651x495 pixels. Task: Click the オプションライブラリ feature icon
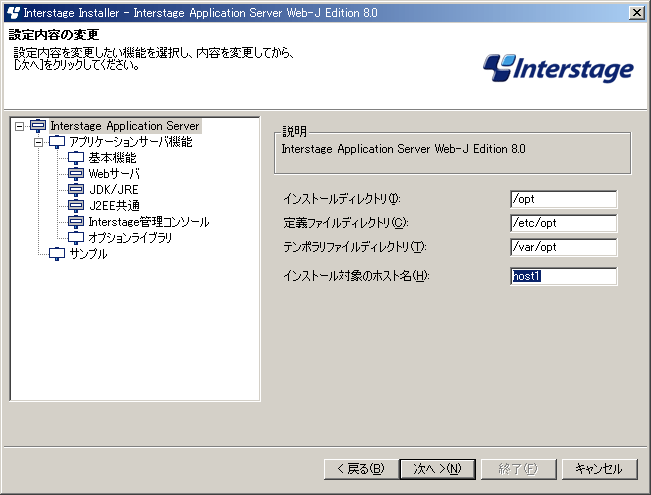click(76, 238)
